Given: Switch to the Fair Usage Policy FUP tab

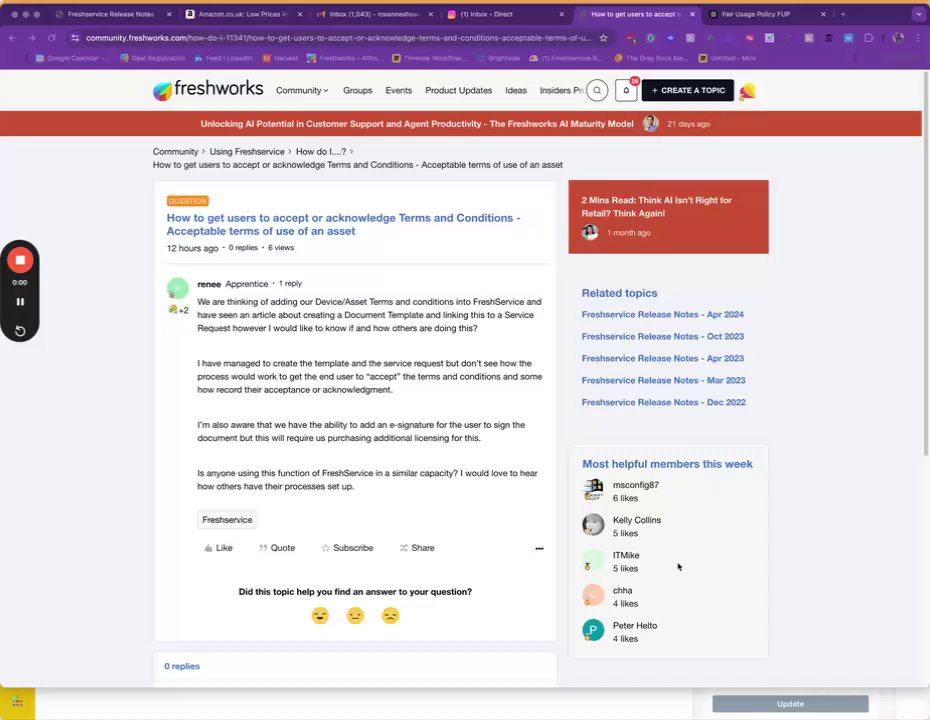Looking at the screenshot, I should pos(756,14).
